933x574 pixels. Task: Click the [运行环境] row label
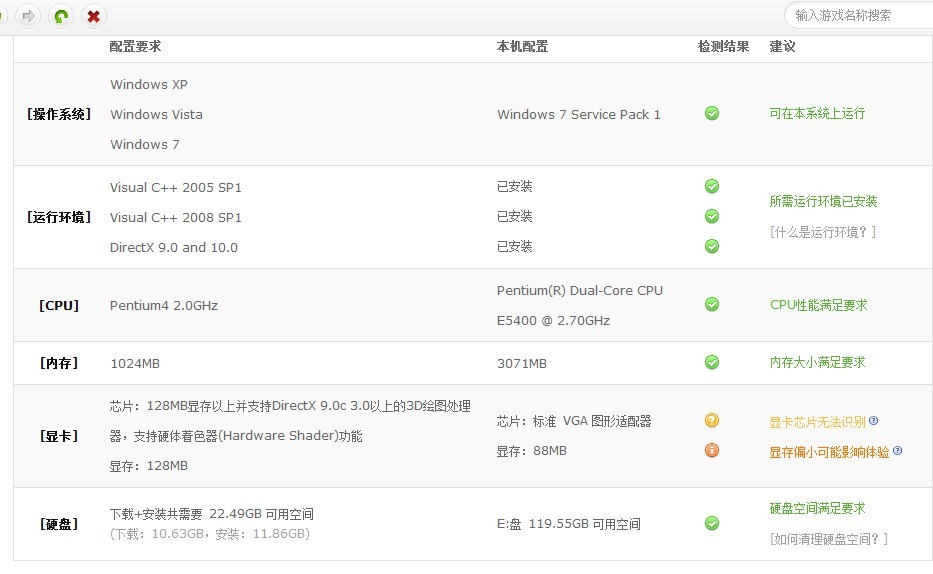coord(59,217)
